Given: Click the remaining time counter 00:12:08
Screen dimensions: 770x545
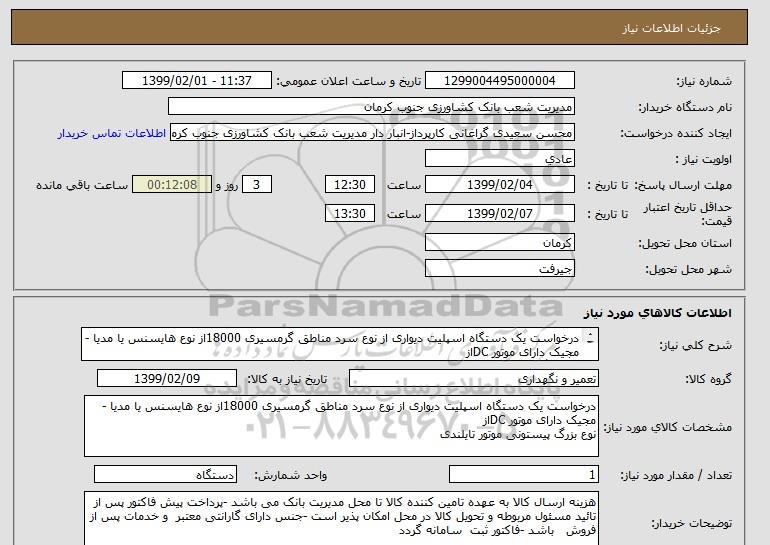Looking at the screenshot, I should 172,185.
